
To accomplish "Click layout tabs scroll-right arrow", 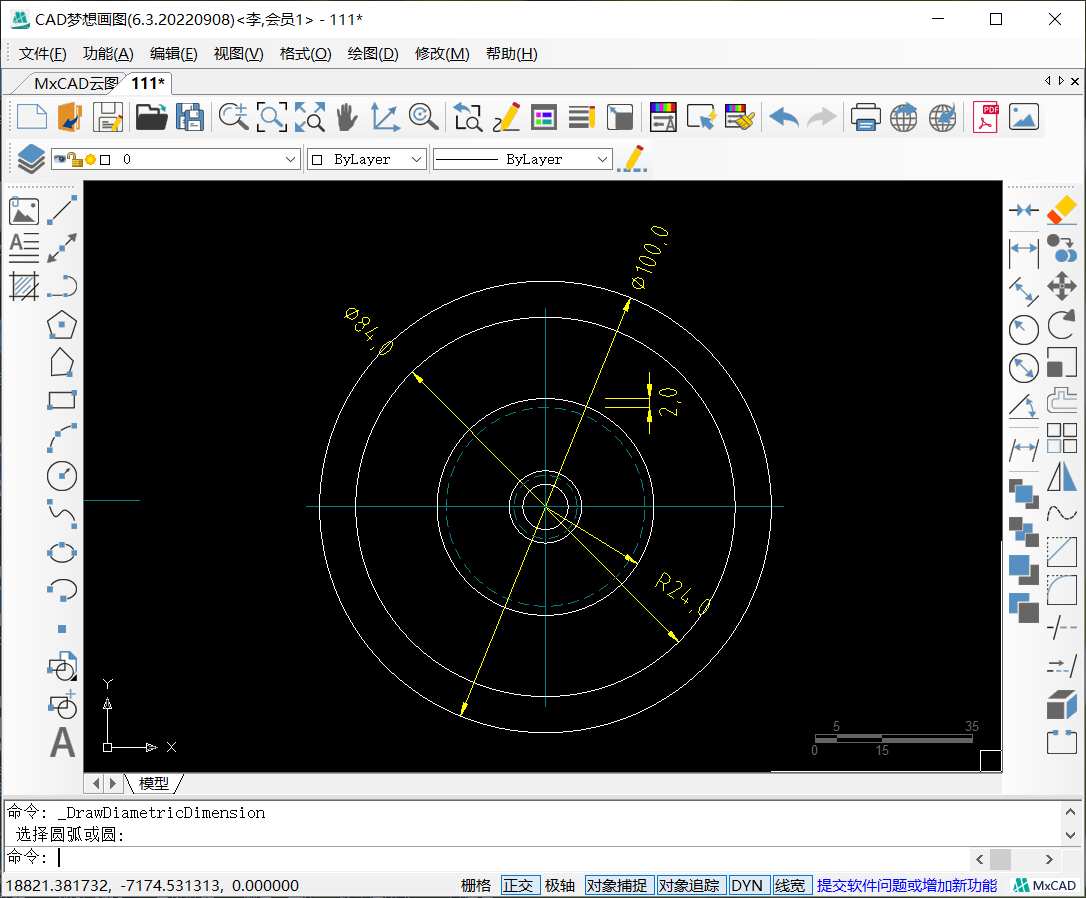I will (112, 783).
